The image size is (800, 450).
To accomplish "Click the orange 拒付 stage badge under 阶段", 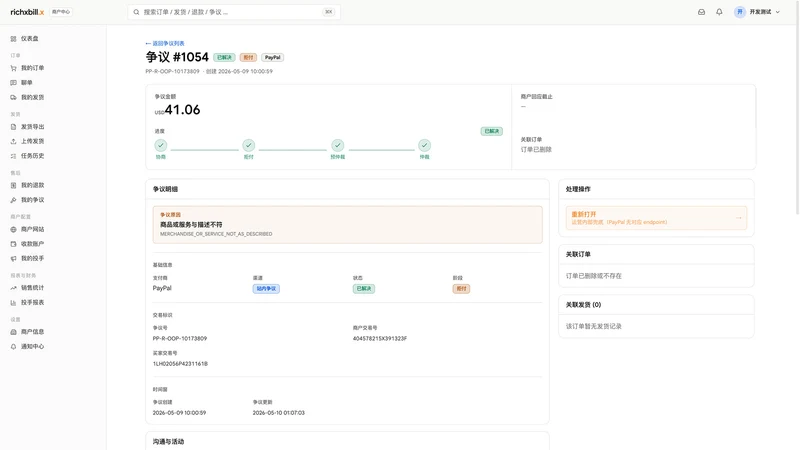I will tap(461, 289).
